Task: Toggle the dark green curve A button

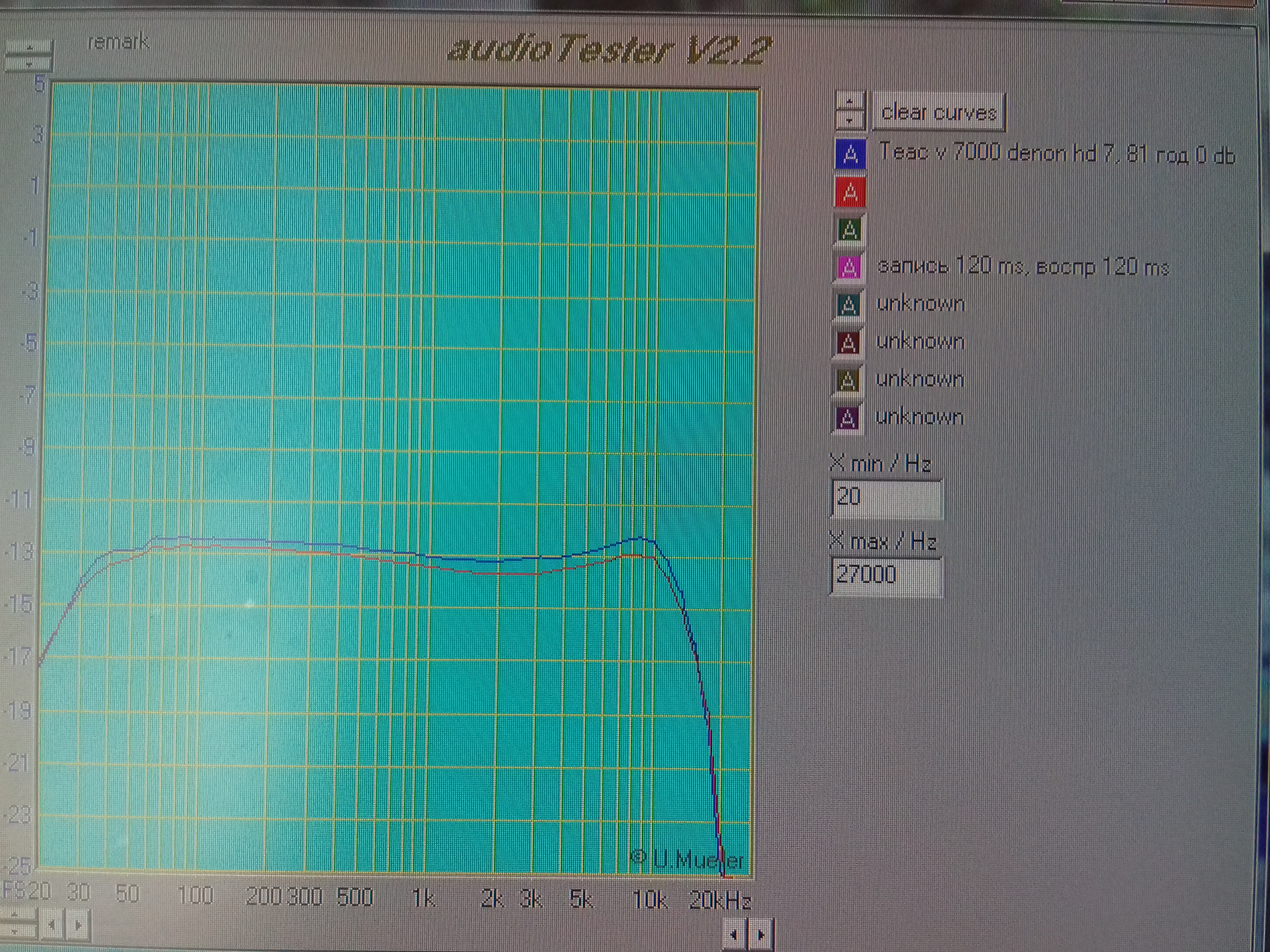Action: click(x=850, y=229)
